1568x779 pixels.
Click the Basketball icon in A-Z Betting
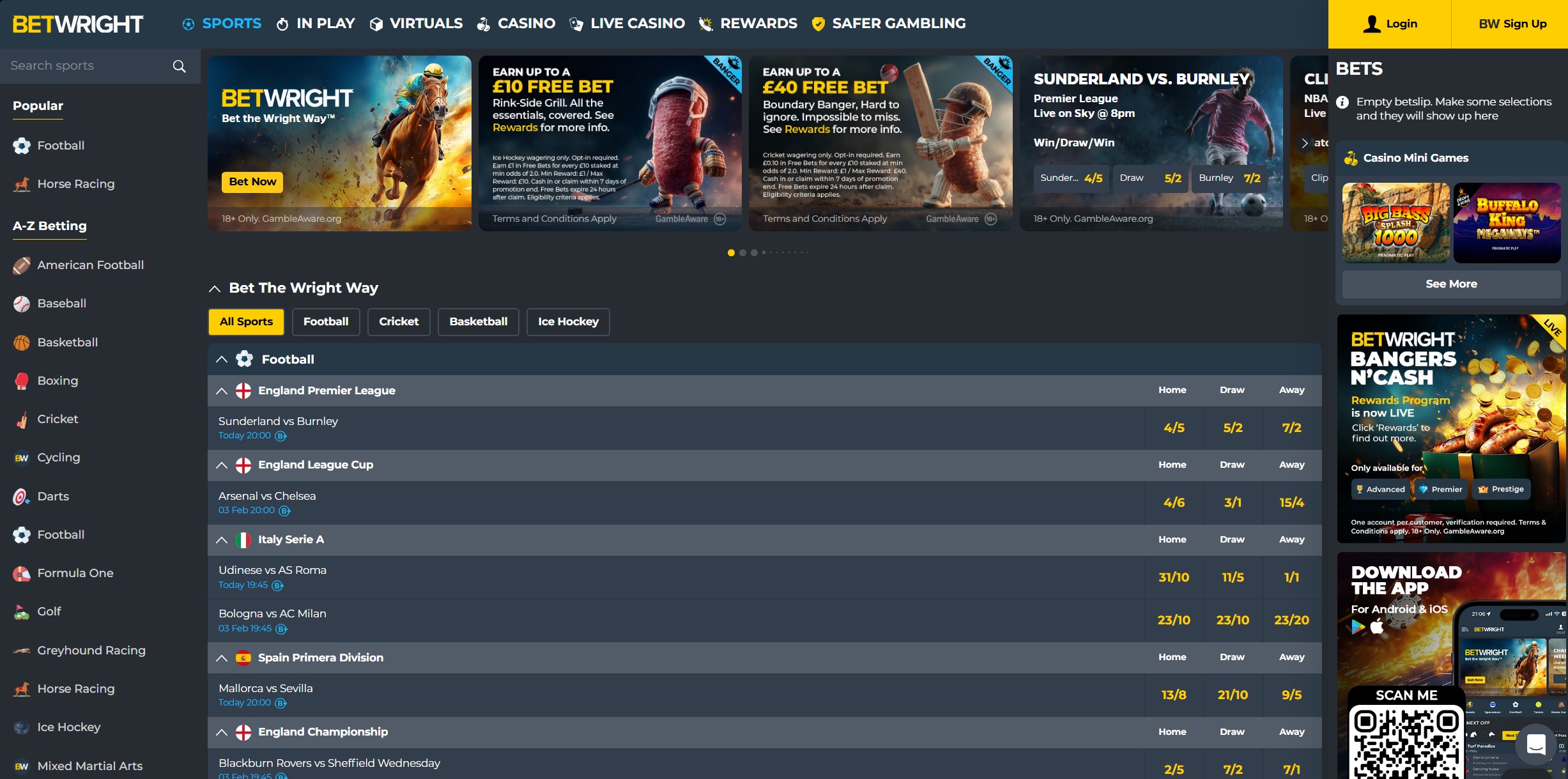click(22, 343)
